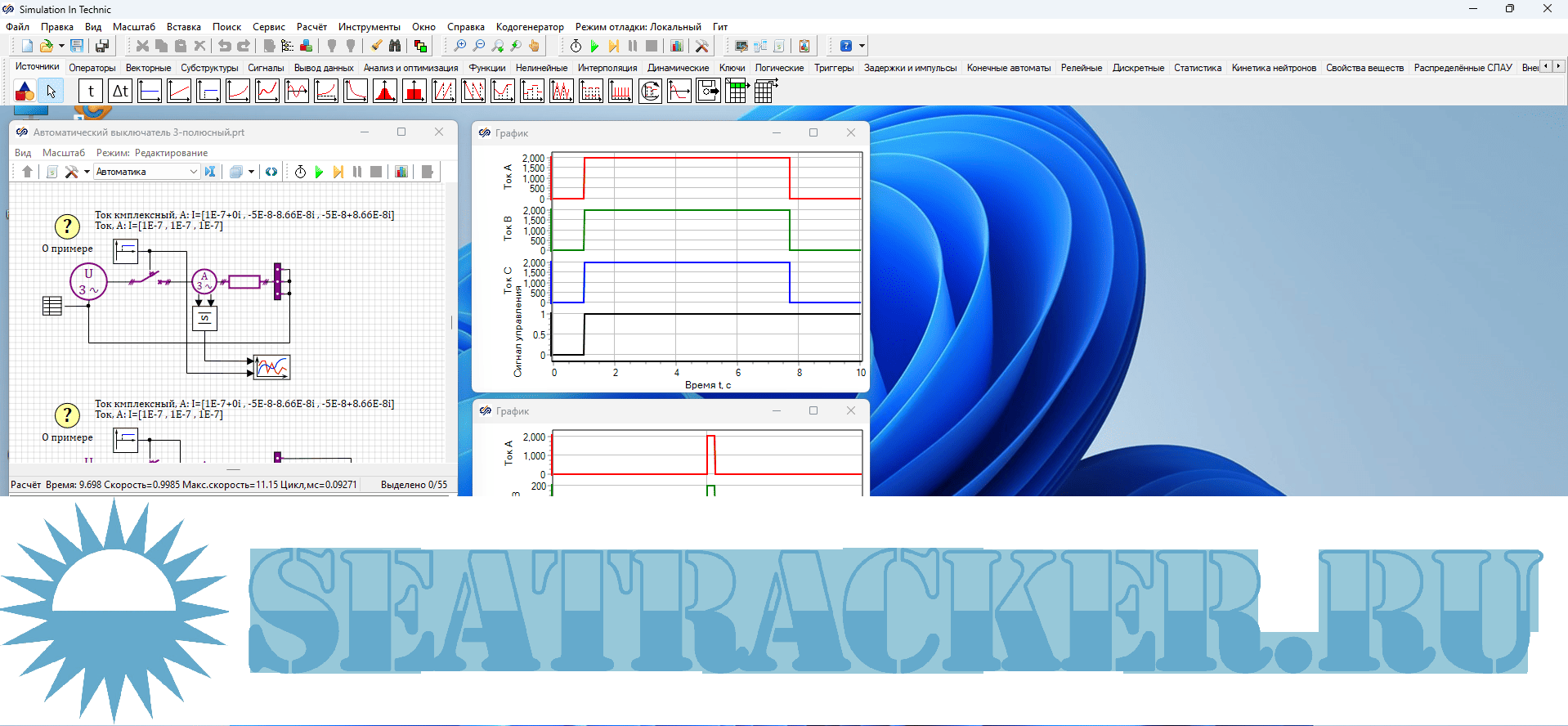Open the Кодогенератор menu
The height and width of the screenshot is (726, 1568).
coord(529,27)
